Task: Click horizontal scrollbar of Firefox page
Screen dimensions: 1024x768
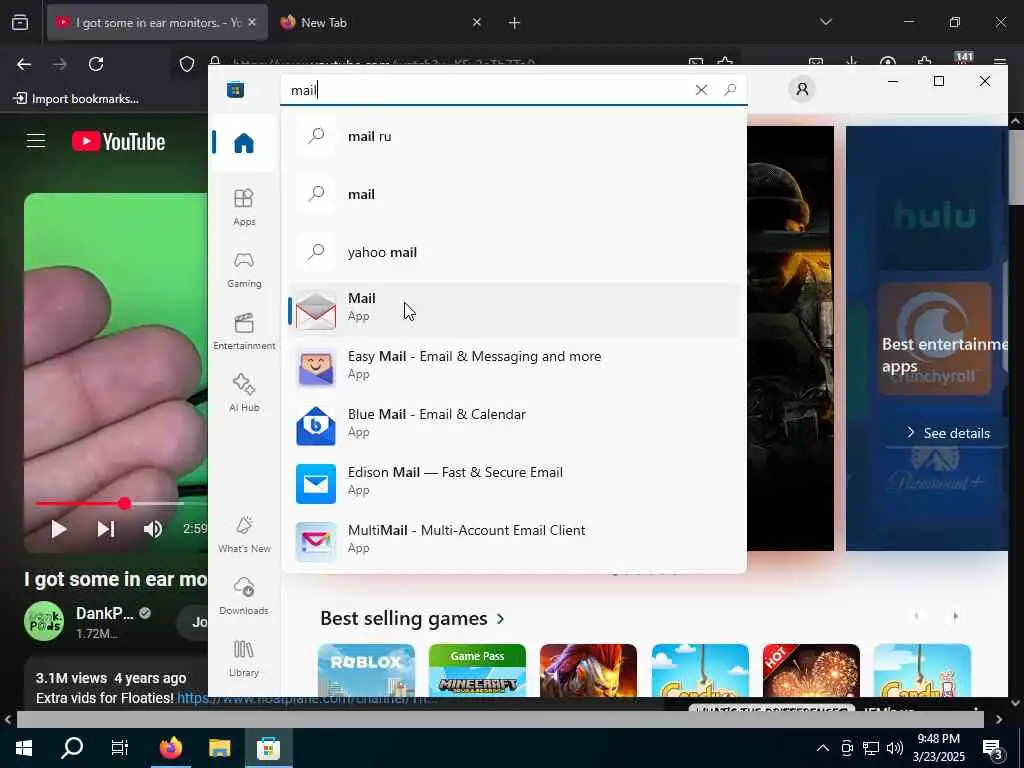Action: click(x=500, y=719)
